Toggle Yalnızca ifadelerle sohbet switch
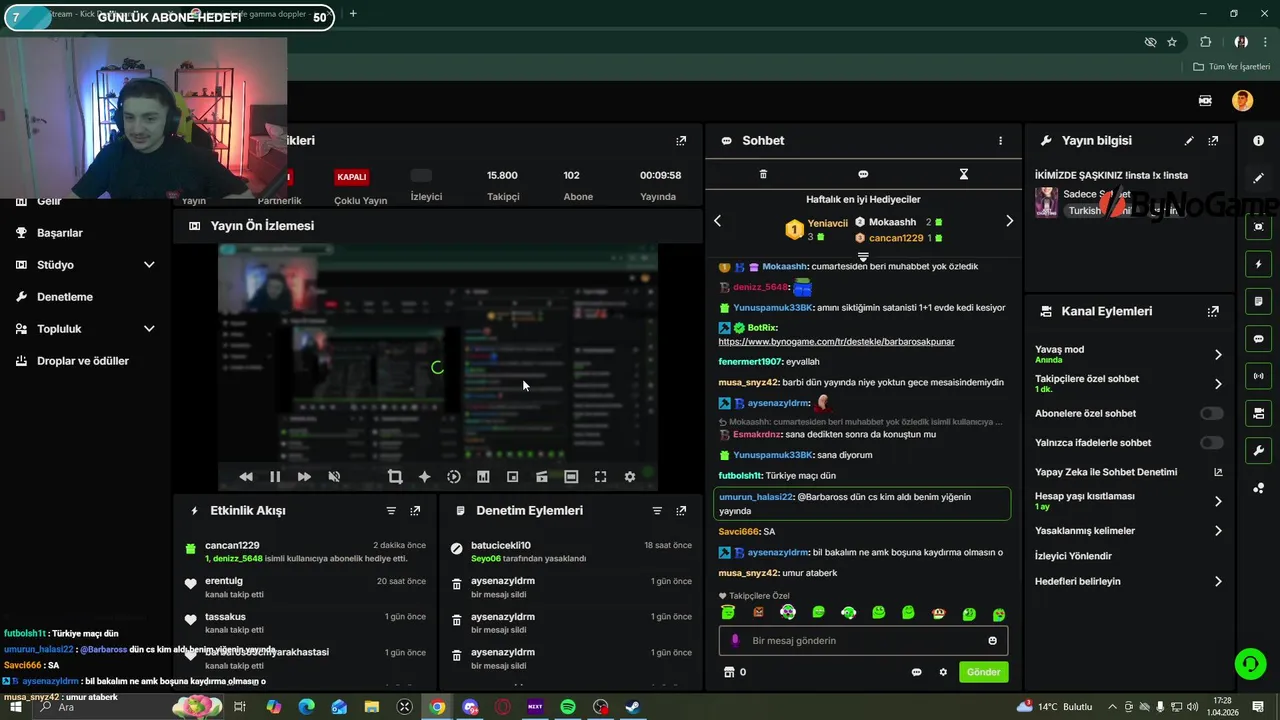 point(1211,442)
